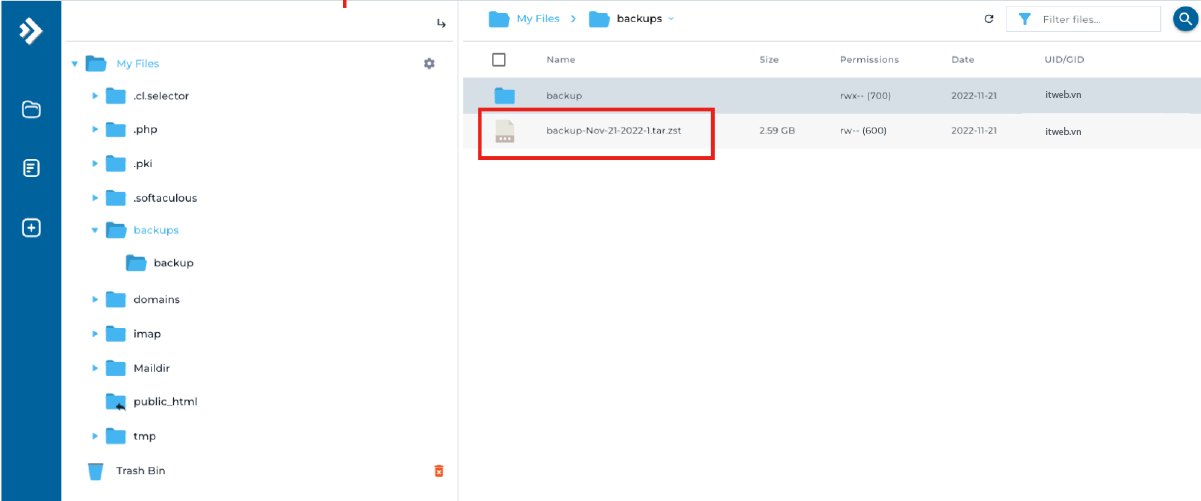Image resolution: width=1201 pixels, height=501 pixels.
Task: Select the public_html folder in tree
Action: [x=165, y=402]
